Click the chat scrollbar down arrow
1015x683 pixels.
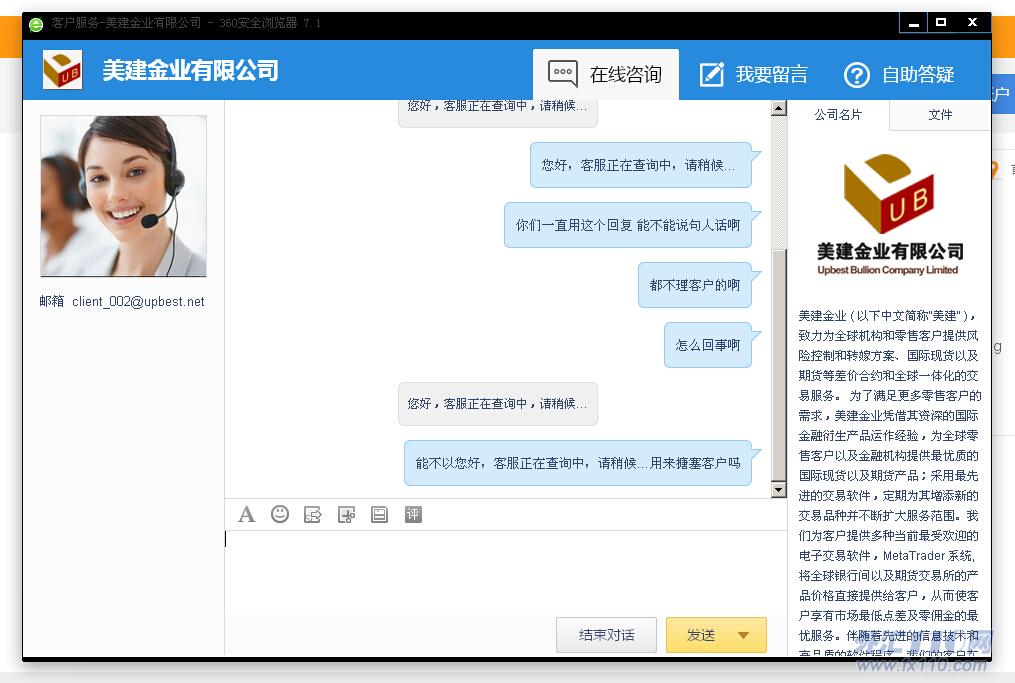(x=779, y=489)
